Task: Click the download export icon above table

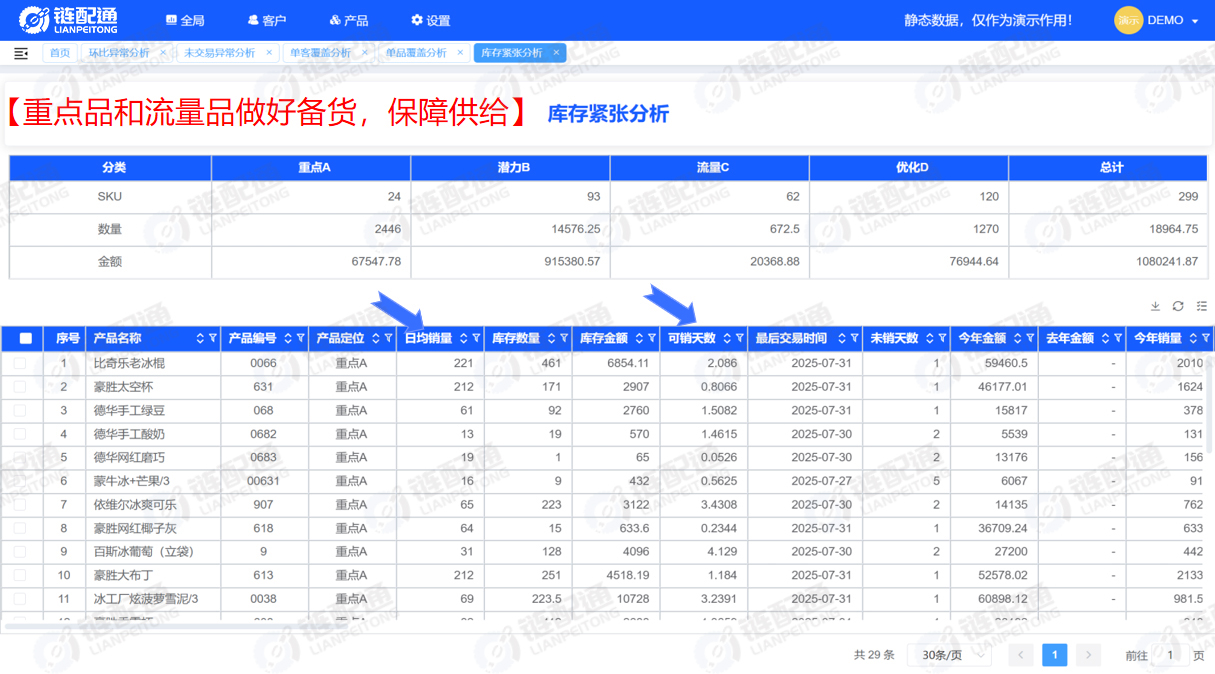Action: pyautogui.click(x=1155, y=306)
